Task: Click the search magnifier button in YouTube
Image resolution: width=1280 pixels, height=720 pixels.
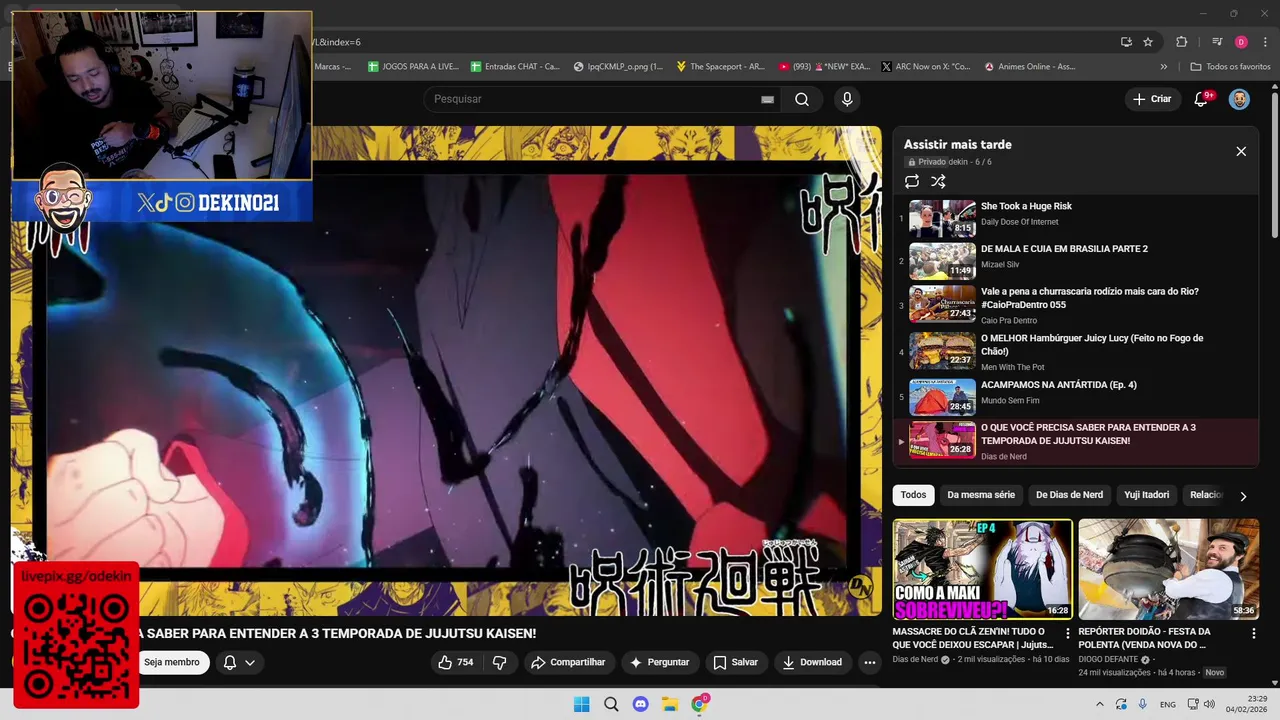Action: pos(802,99)
